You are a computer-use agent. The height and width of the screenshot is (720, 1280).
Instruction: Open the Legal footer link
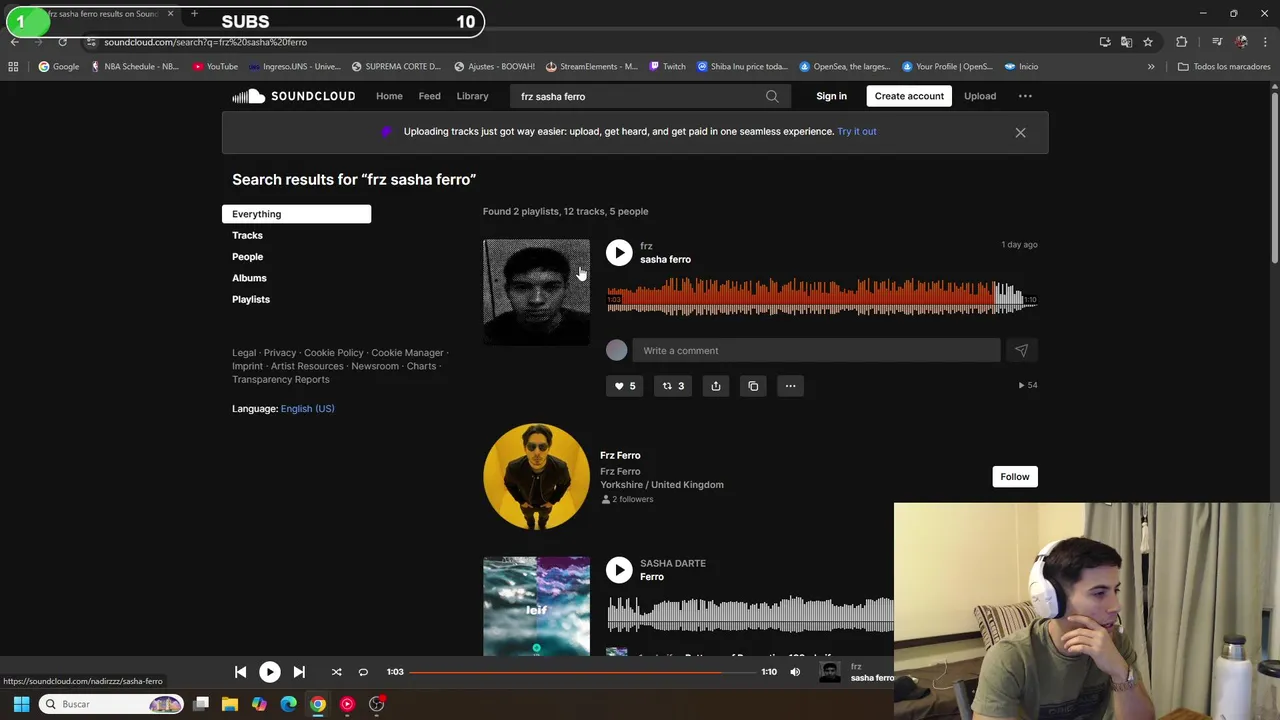point(244,353)
